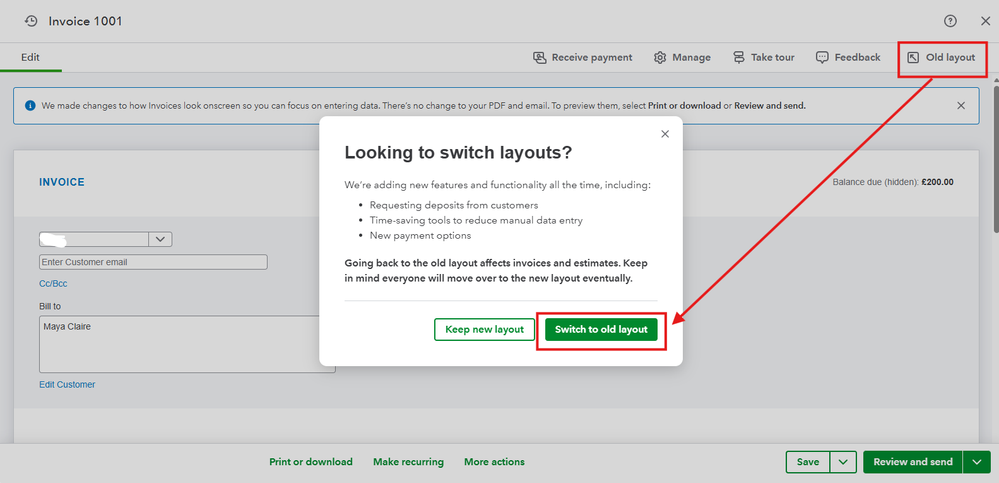Close the switch layouts dialog

[x=665, y=134]
